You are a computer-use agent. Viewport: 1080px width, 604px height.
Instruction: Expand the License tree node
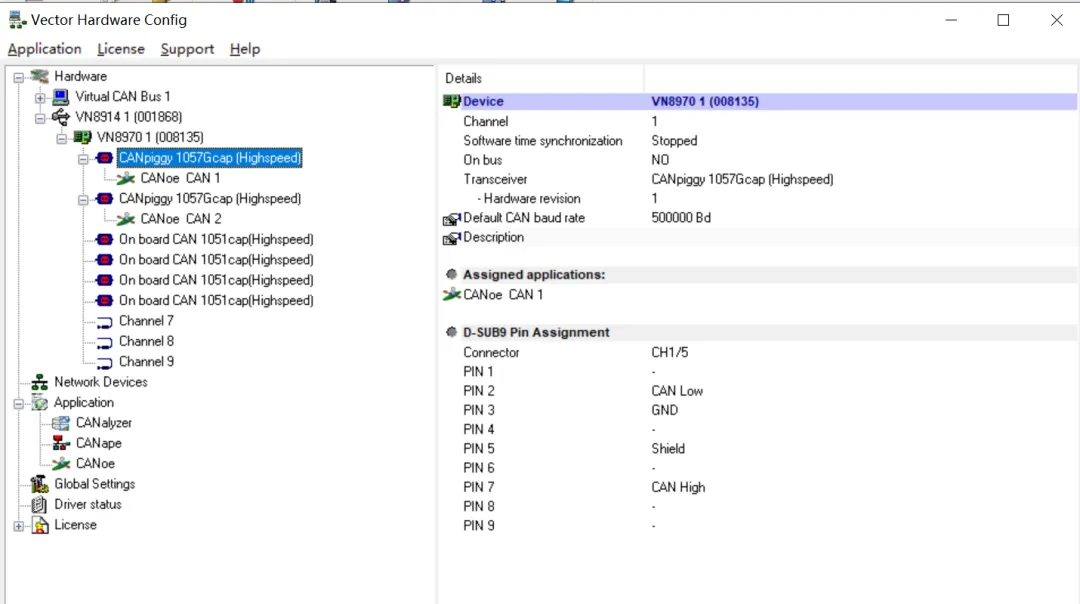coord(19,526)
